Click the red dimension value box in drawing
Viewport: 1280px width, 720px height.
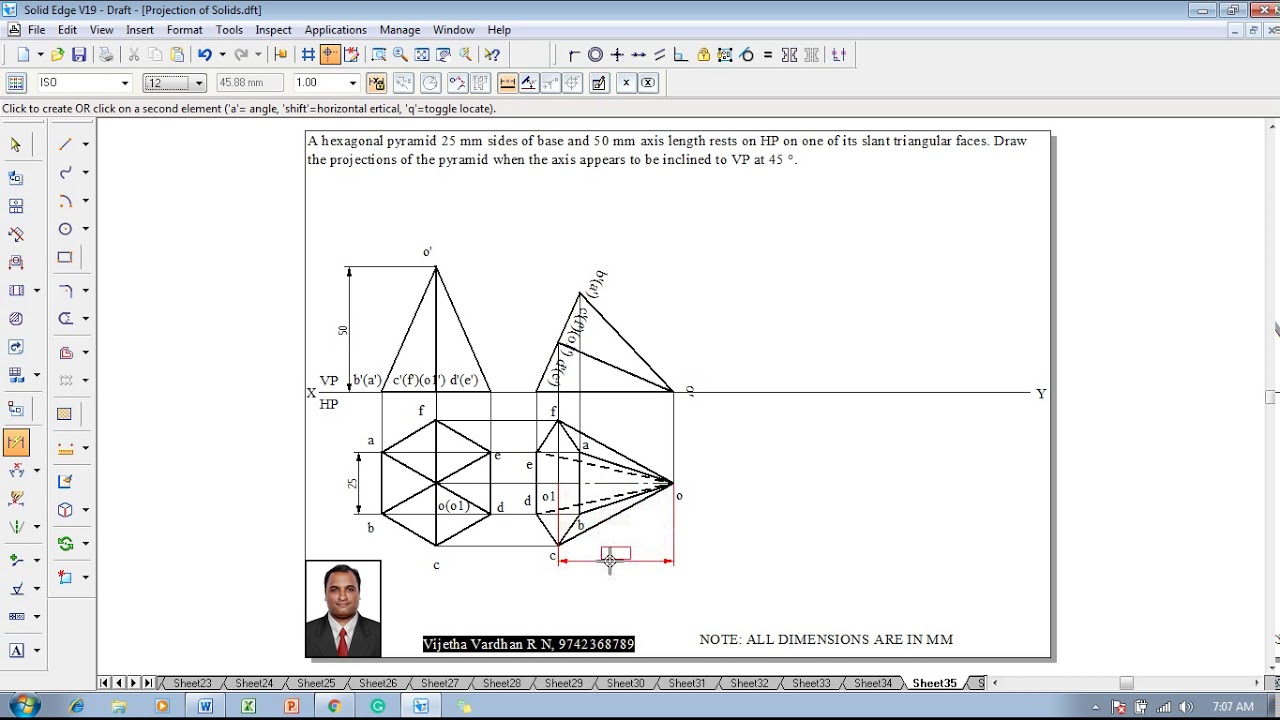(x=616, y=553)
